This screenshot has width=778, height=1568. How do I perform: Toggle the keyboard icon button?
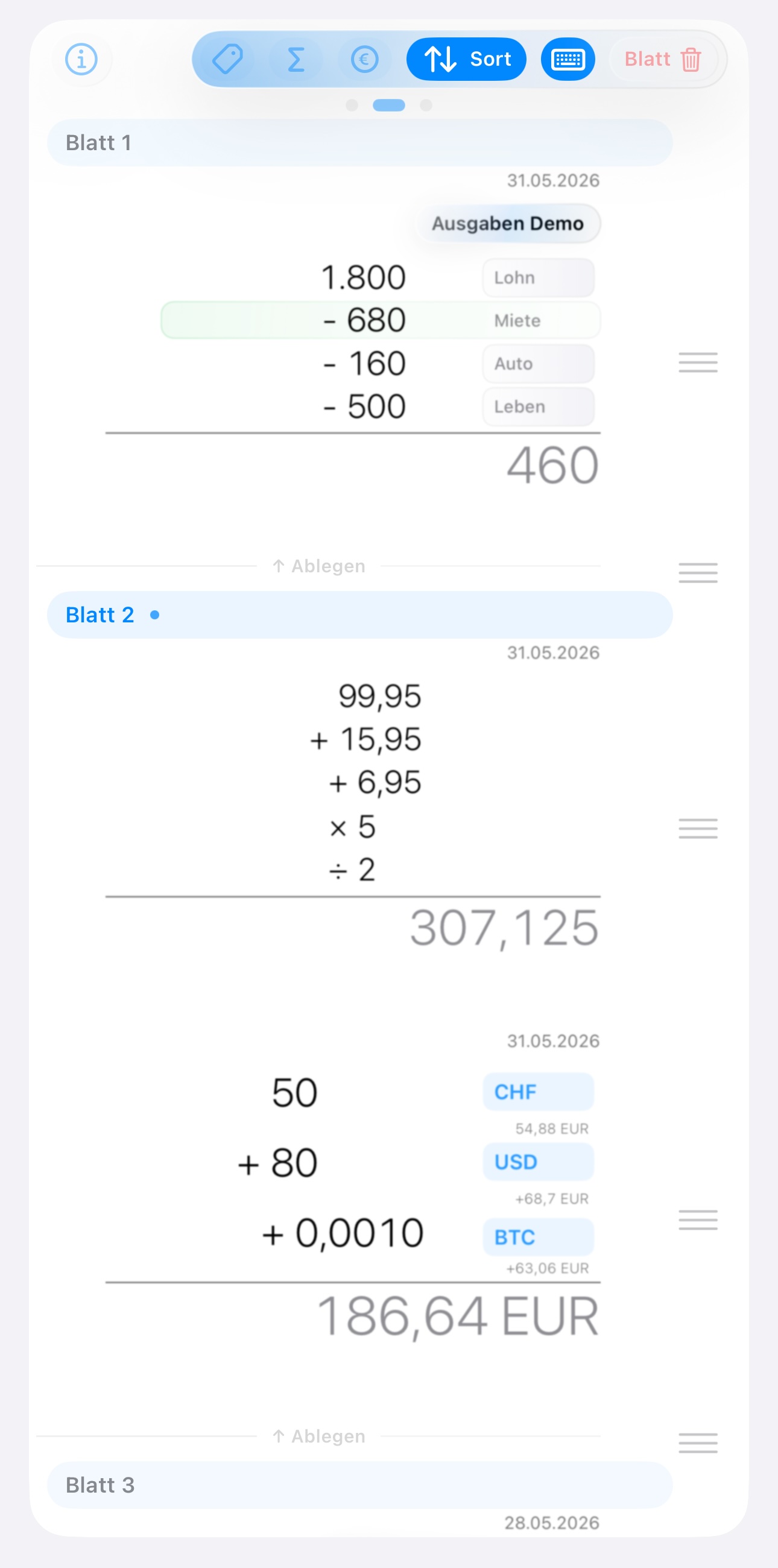click(x=568, y=60)
